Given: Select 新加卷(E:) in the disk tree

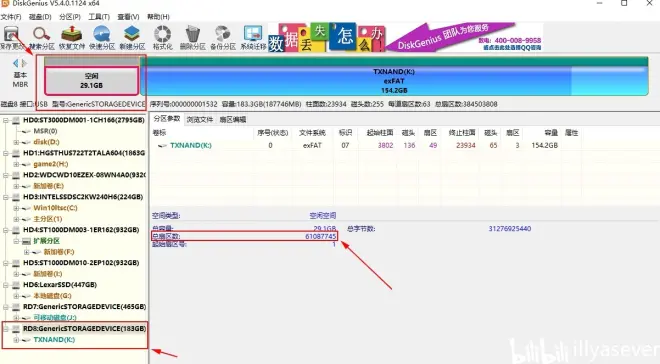Looking at the screenshot, I should click(48, 186).
